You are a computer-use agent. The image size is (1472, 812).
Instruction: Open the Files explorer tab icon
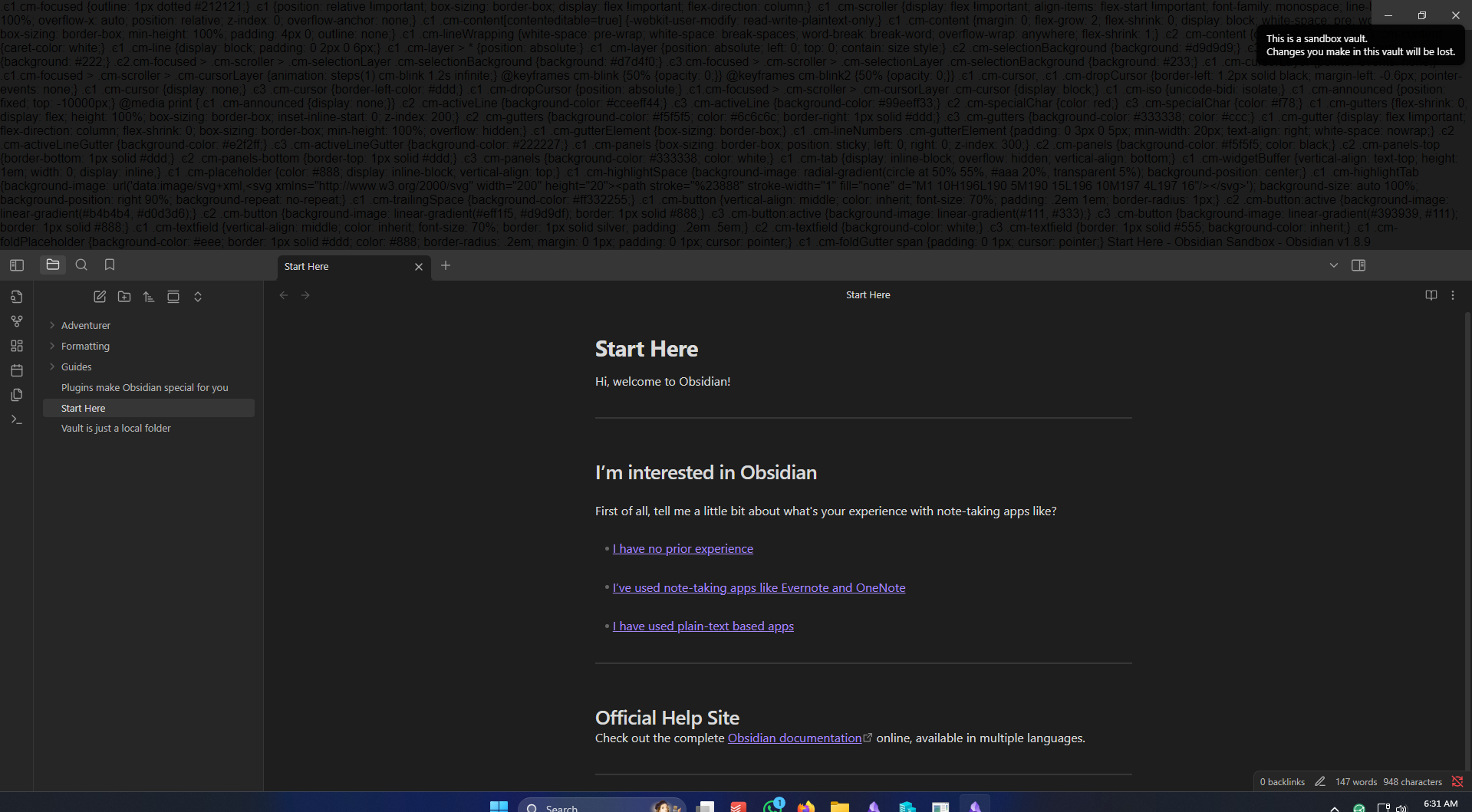coord(53,265)
